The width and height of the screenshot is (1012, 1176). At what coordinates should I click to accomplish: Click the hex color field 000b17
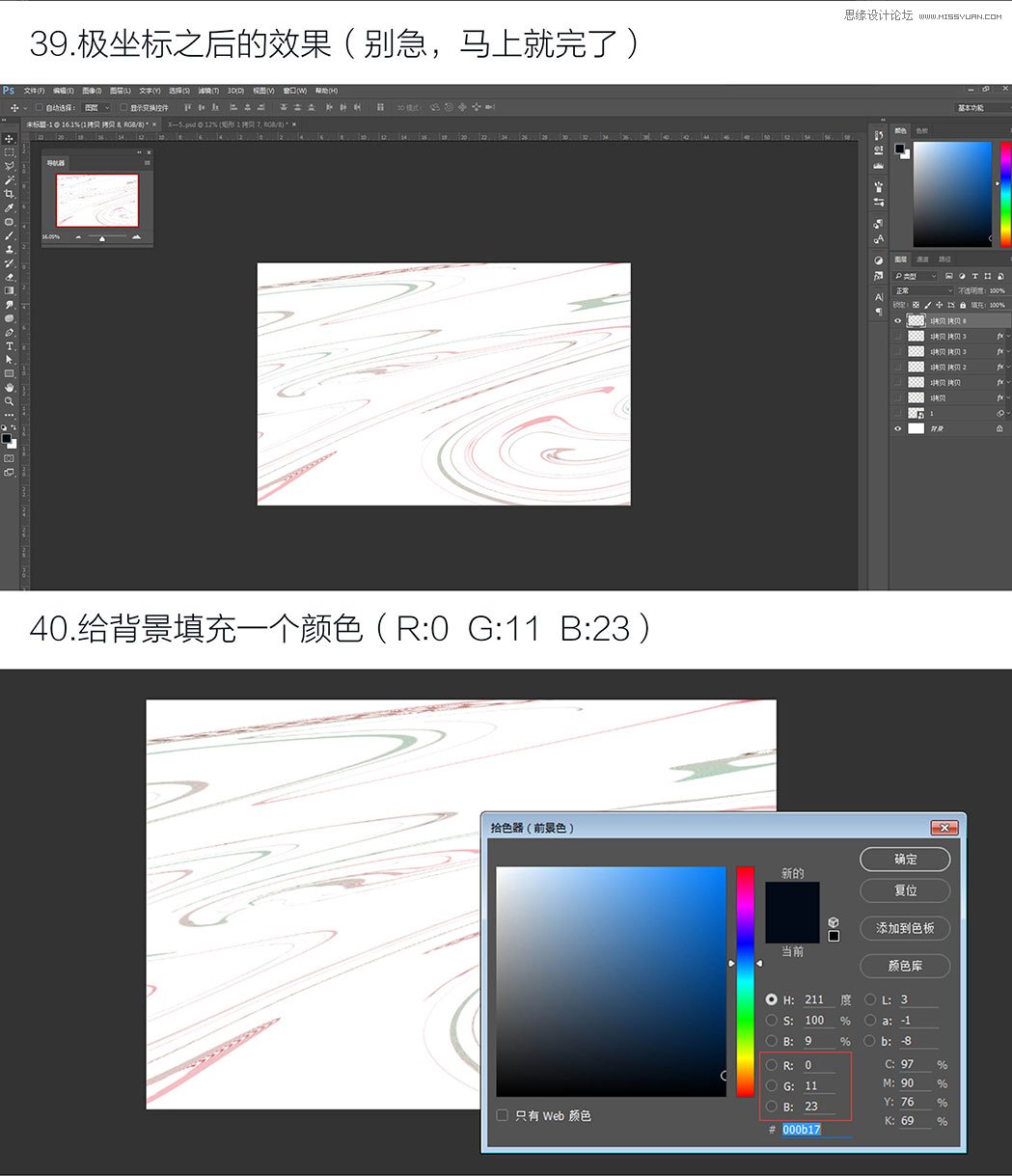click(x=816, y=1129)
